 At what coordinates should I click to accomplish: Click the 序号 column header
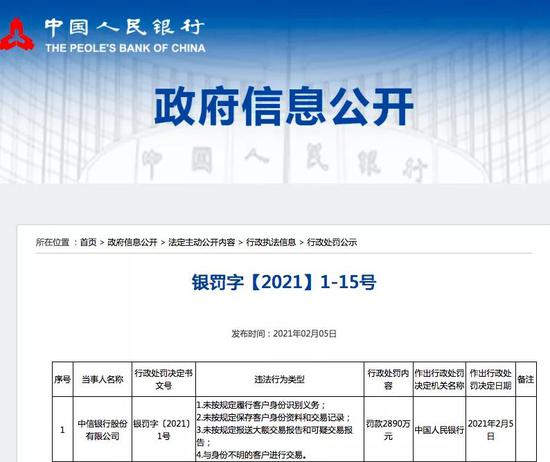63,379
